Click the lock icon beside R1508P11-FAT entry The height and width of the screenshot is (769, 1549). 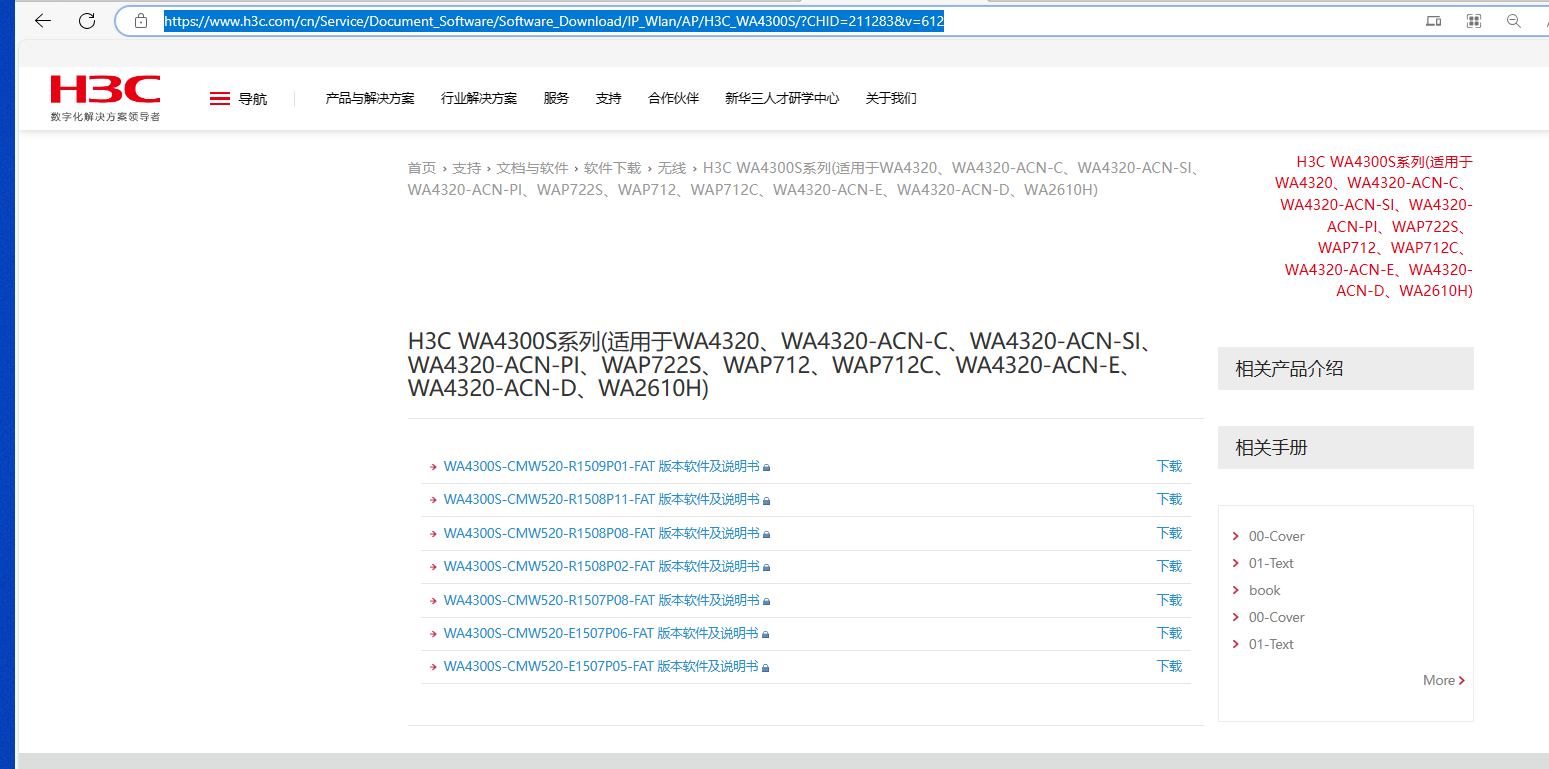point(767,500)
